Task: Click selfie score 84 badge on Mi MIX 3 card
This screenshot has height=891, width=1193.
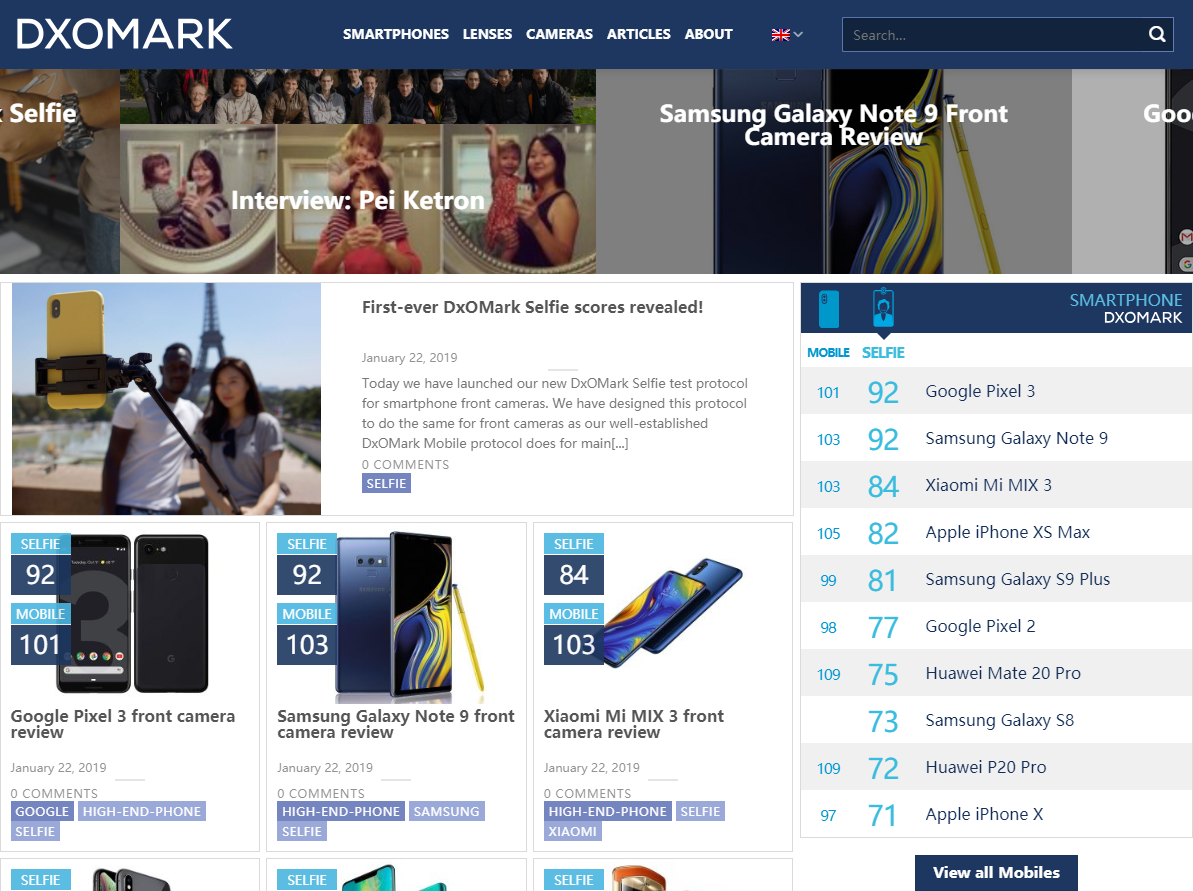Action: (x=574, y=574)
